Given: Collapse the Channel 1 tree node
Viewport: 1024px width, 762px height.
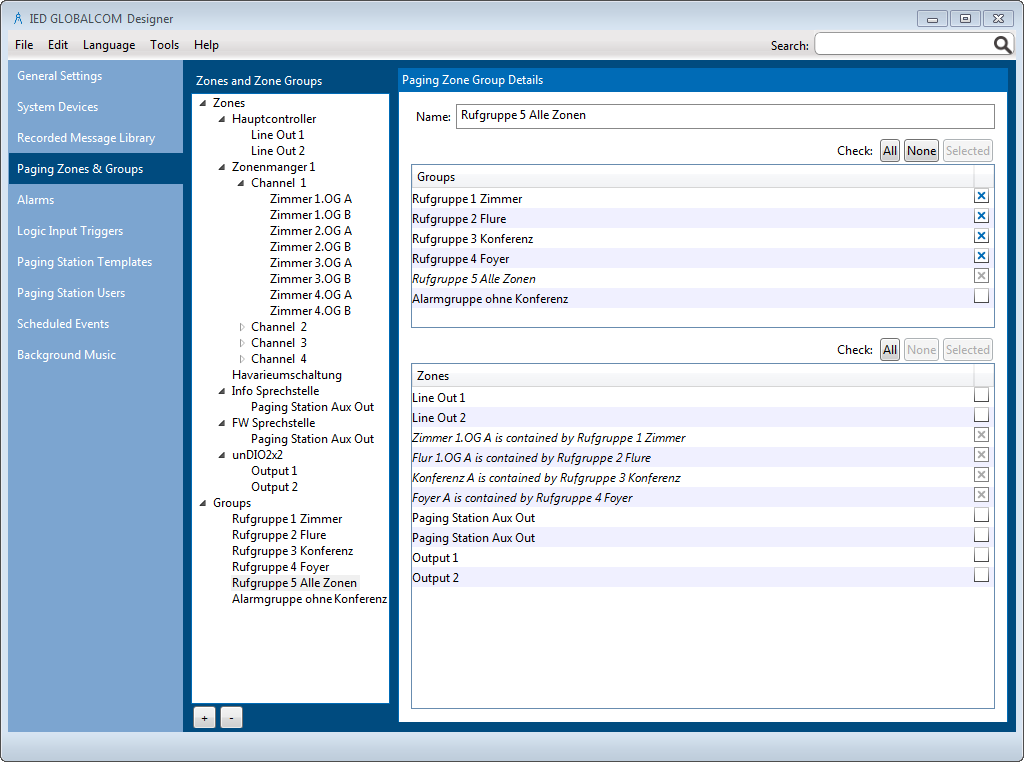Looking at the screenshot, I should click(x=242, y=183).
